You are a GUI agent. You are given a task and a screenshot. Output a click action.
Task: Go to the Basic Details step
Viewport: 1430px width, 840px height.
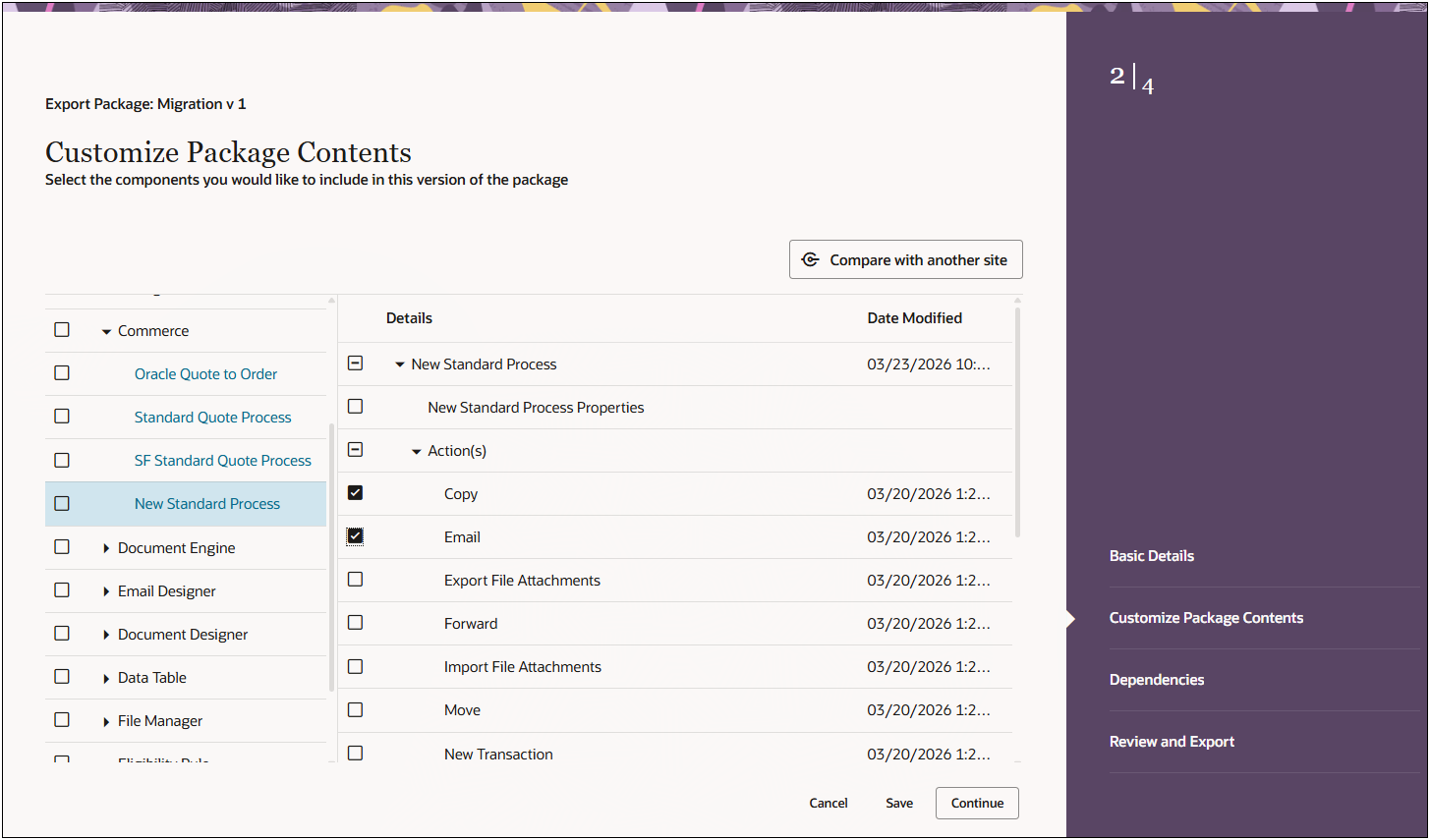(1152, 555)
